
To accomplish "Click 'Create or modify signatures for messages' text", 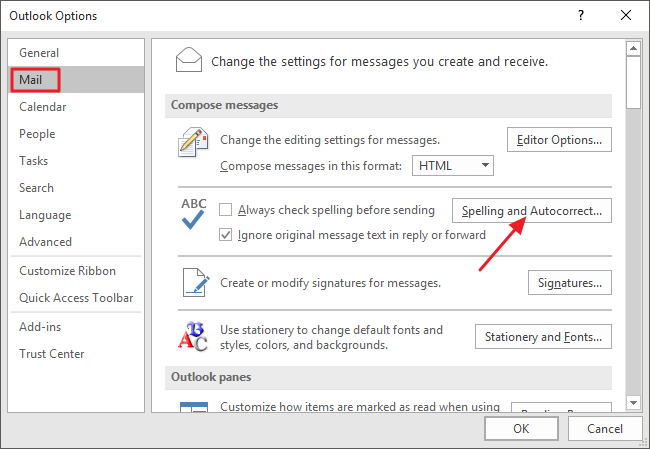I will (x=330, y=283).
